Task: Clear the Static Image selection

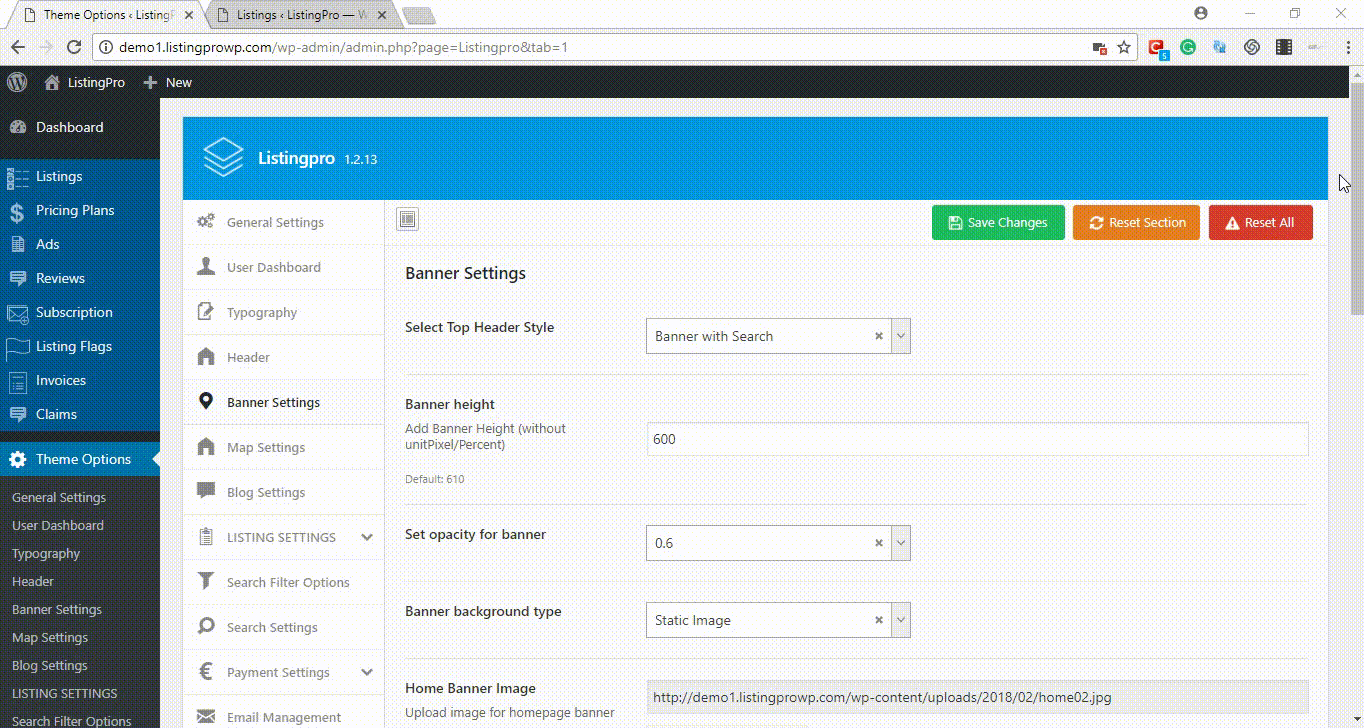Action: [879, 620]
